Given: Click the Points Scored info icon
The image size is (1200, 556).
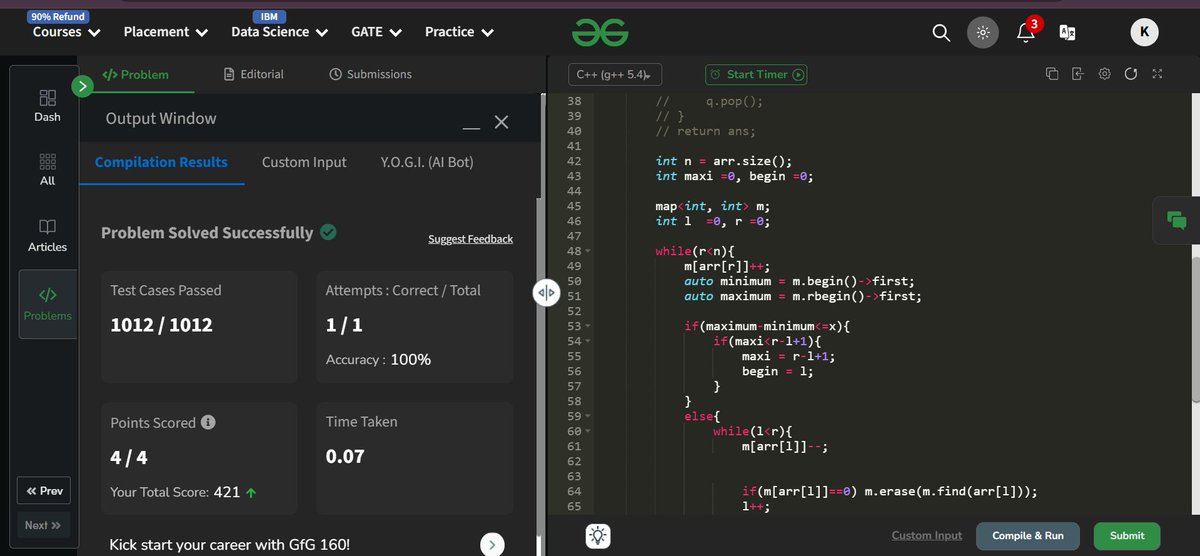Looking at the screenshot, I should pos(208,422).
